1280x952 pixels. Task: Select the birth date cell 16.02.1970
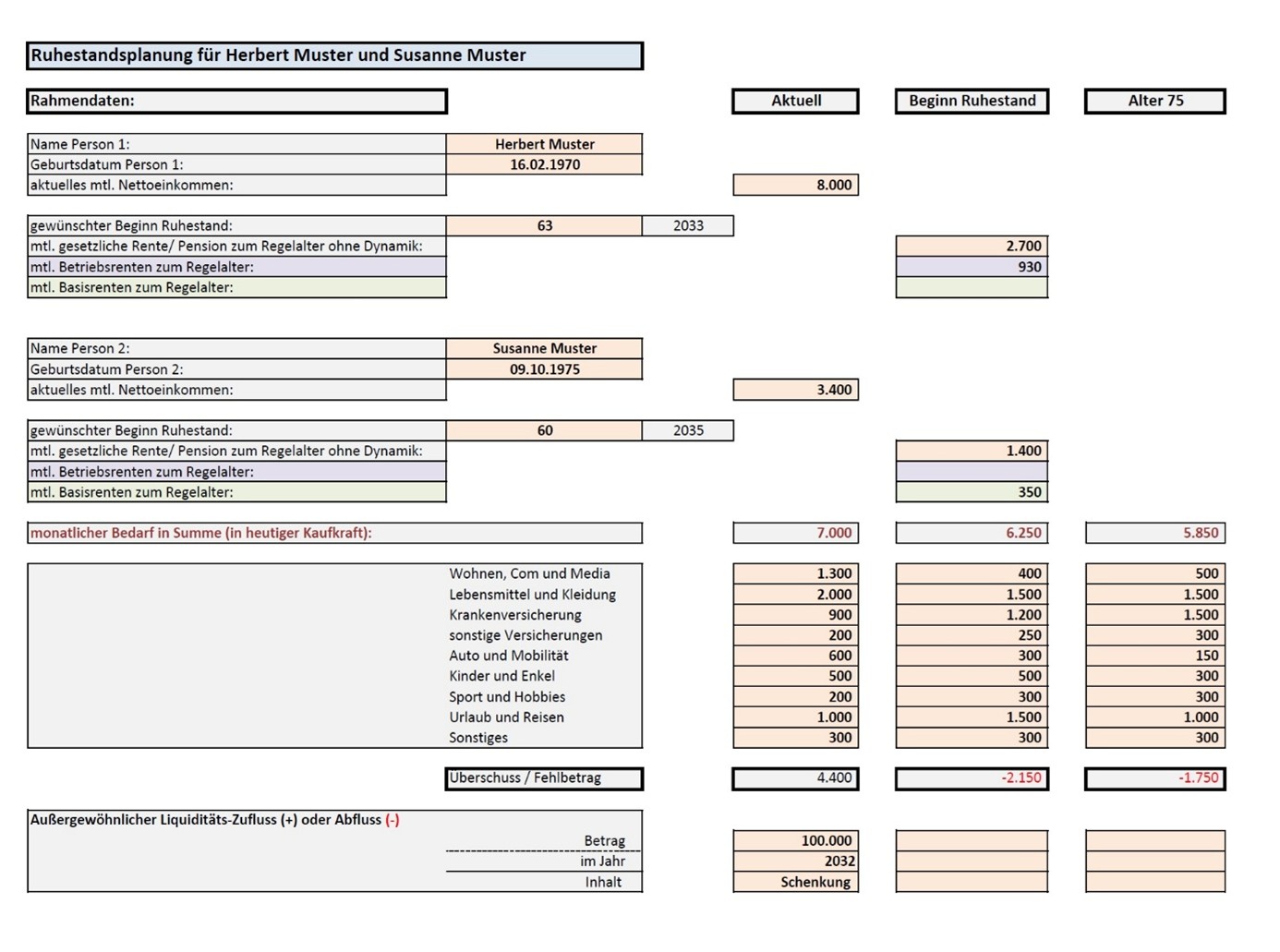[x=544, y=164]
